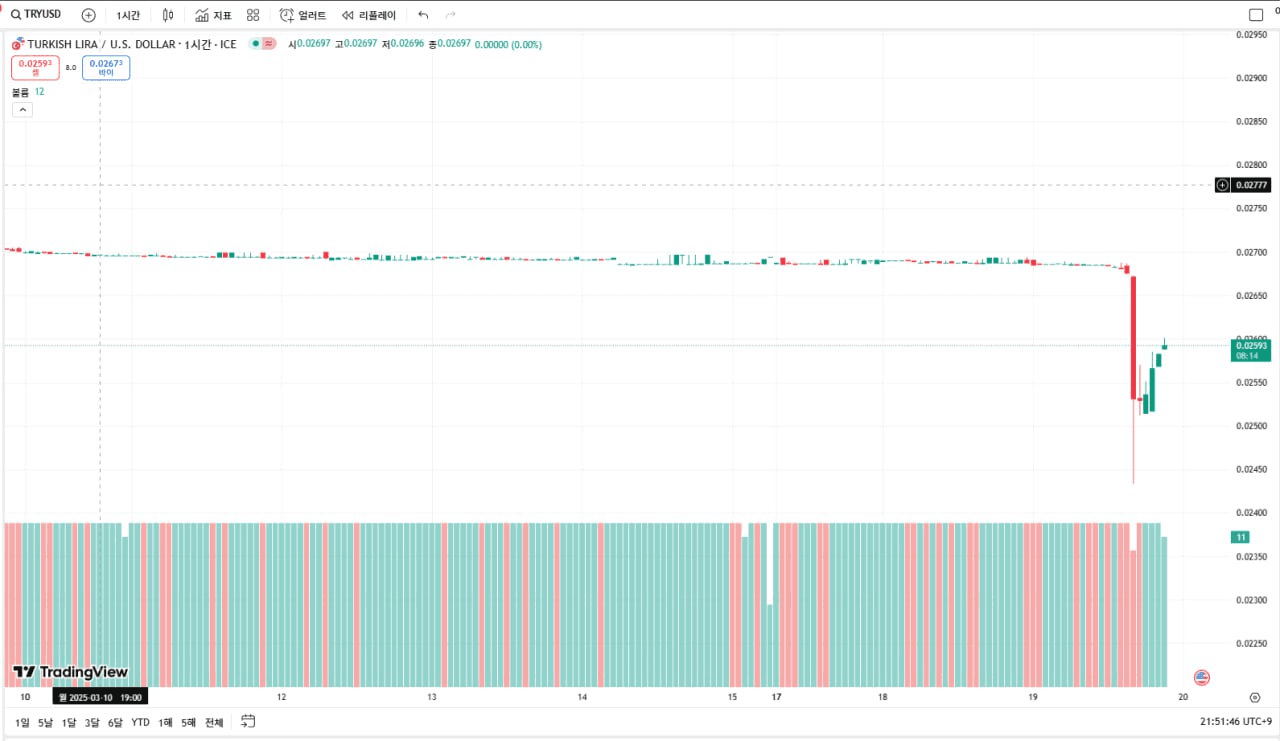Create an 얼러트 alert

[303, 15]
